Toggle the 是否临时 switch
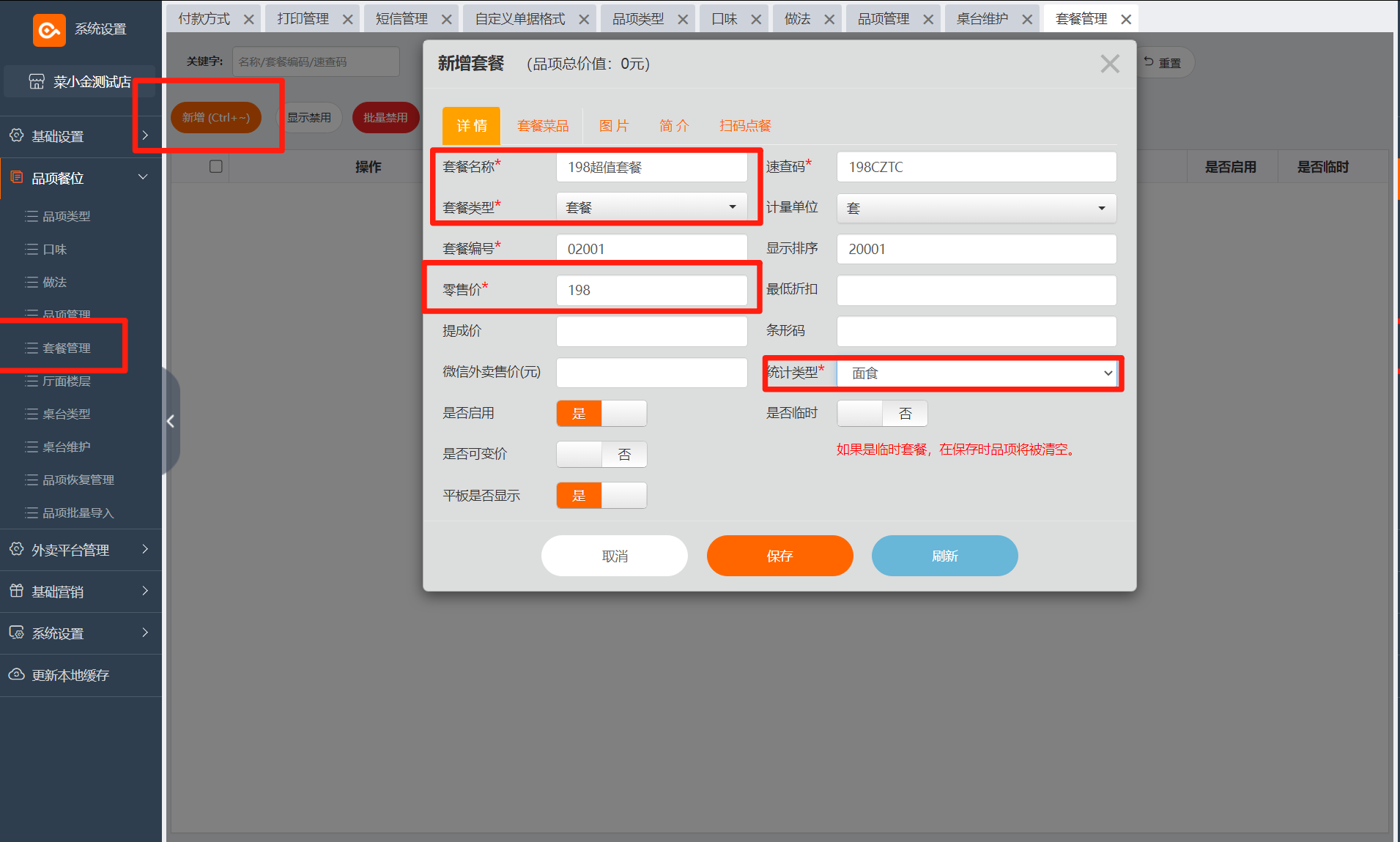 [x=882, y=413]
